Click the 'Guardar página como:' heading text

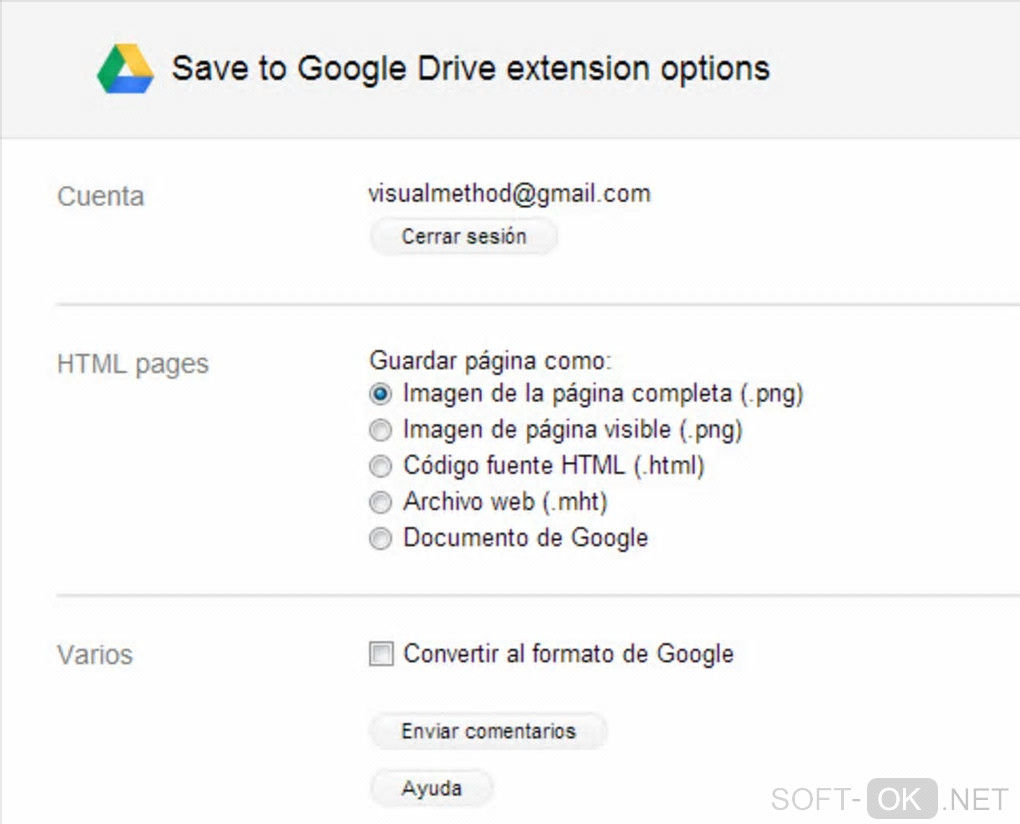(490, 360)
